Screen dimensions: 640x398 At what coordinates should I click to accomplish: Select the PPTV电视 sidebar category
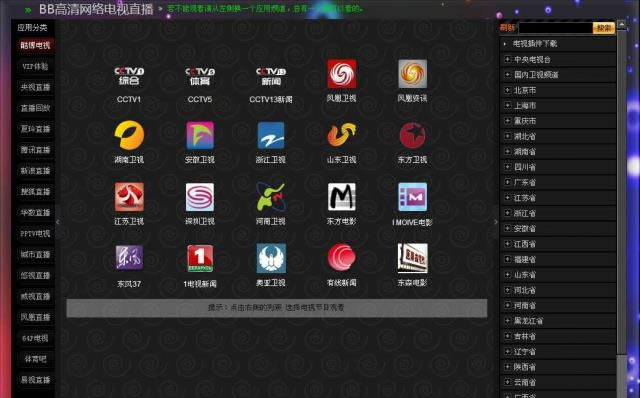[x=36, y=233]
